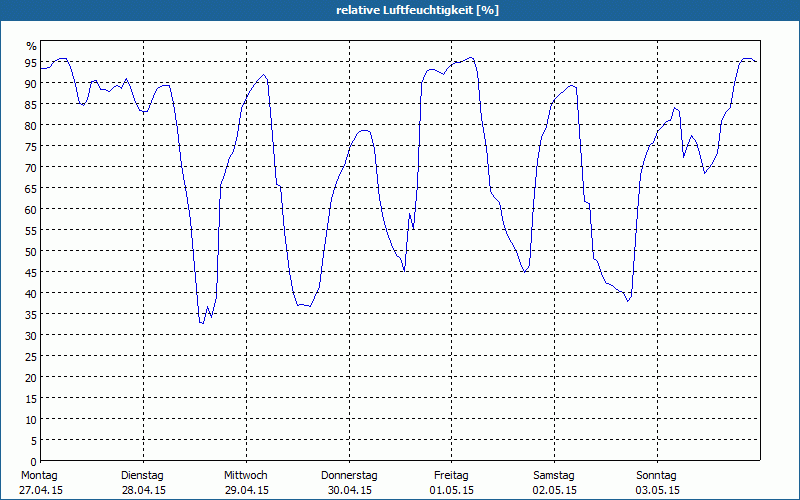The width and height of the screenshot is (800, 500).
Task: Select the y-axis value '15'
Action: click(x=31, y=398)
